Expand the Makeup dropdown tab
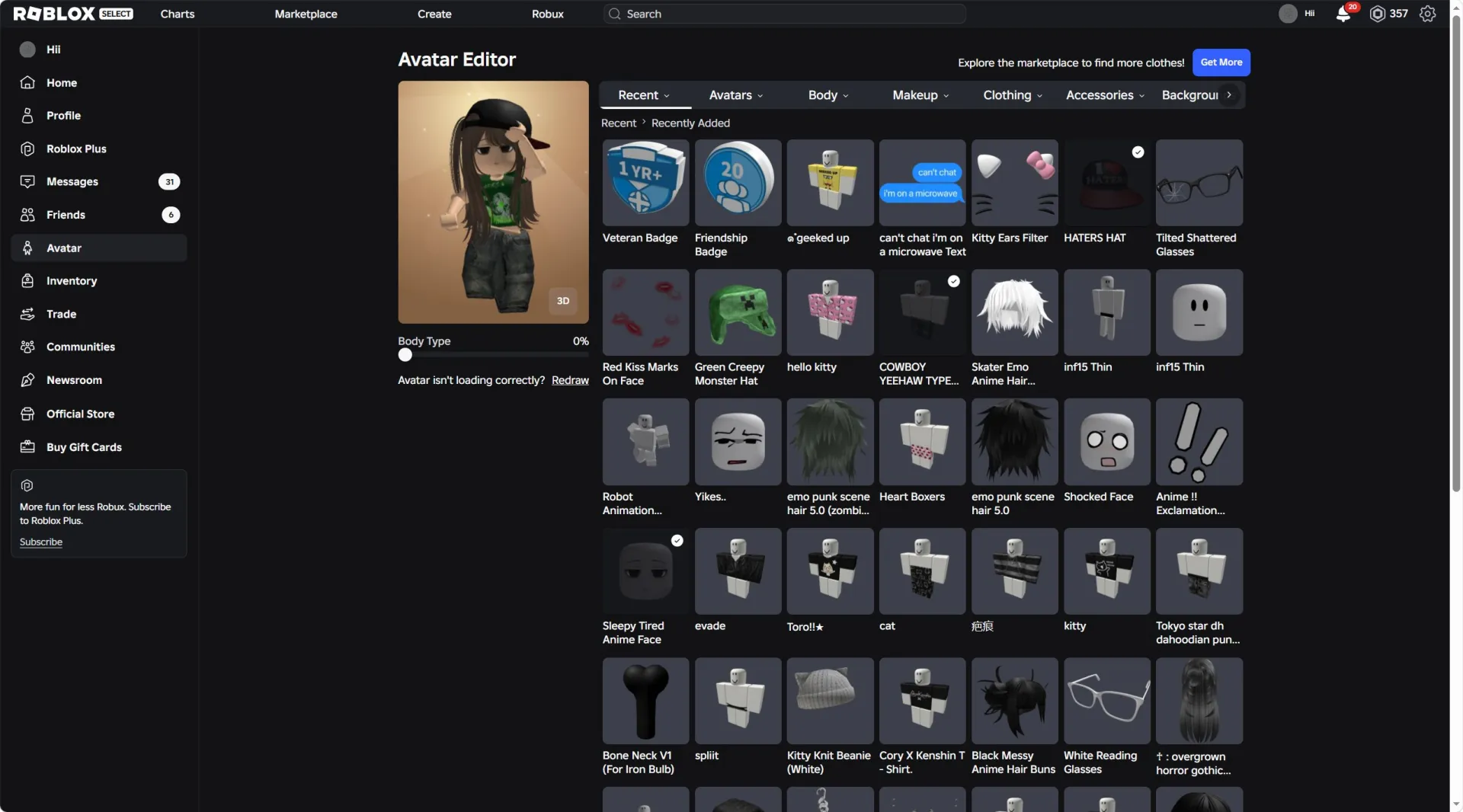The image size is (1463, 812). (920, 95)
